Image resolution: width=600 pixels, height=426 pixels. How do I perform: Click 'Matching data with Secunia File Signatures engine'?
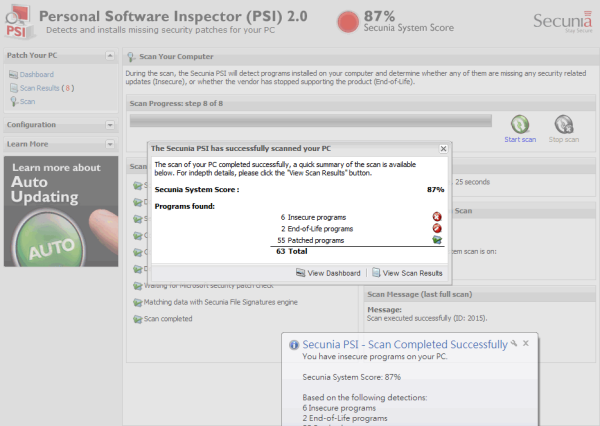[x=221, y=302]
